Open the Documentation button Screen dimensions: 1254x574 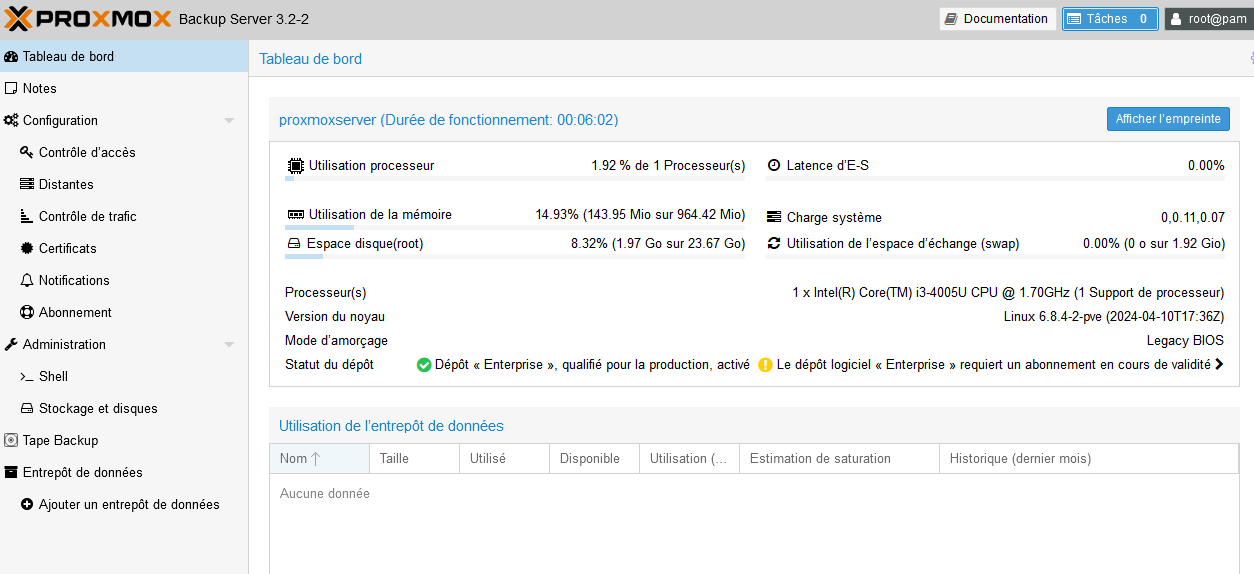point(997,19)
